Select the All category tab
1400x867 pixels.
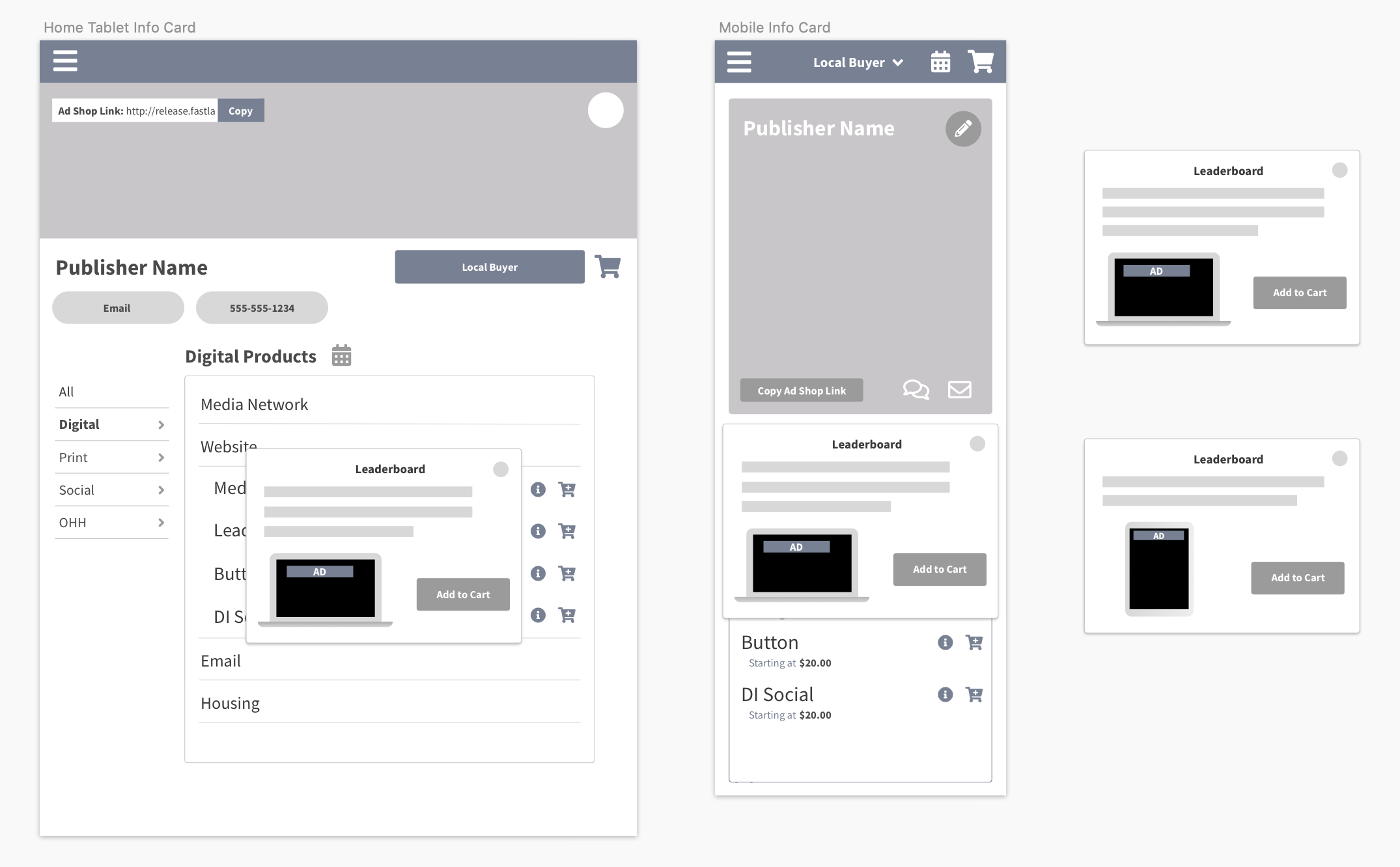(66, 392)
